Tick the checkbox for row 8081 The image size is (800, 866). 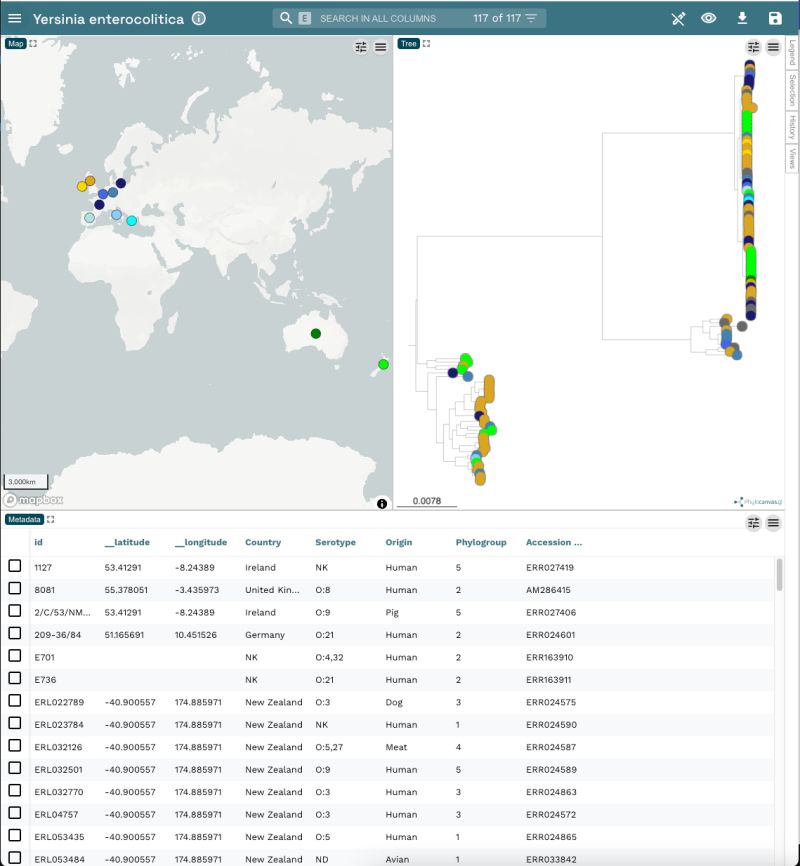click(x=15, y=589)
